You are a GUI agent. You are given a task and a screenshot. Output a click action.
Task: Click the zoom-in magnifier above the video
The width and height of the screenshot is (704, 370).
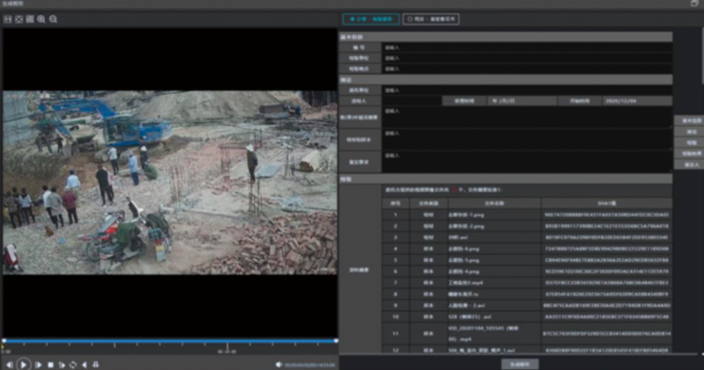click(x=41, y=19)
